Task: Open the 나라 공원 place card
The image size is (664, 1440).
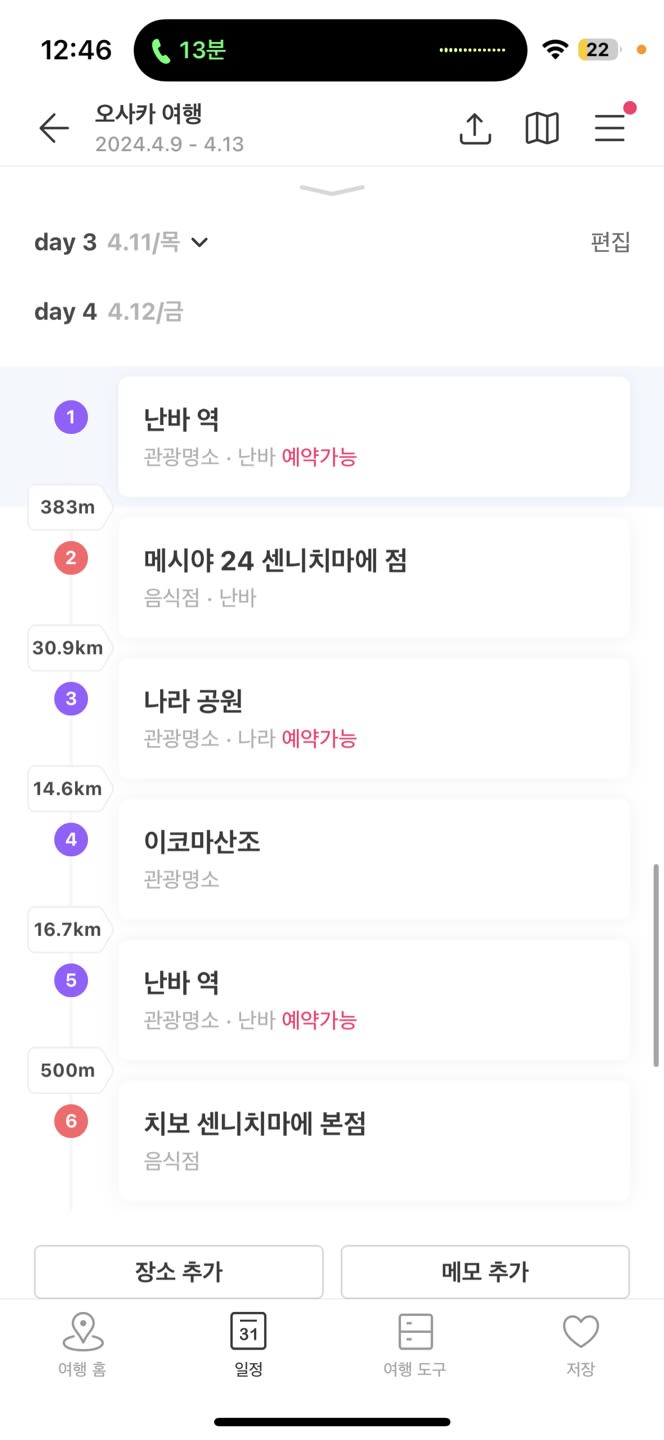Action: pos(374,718)
